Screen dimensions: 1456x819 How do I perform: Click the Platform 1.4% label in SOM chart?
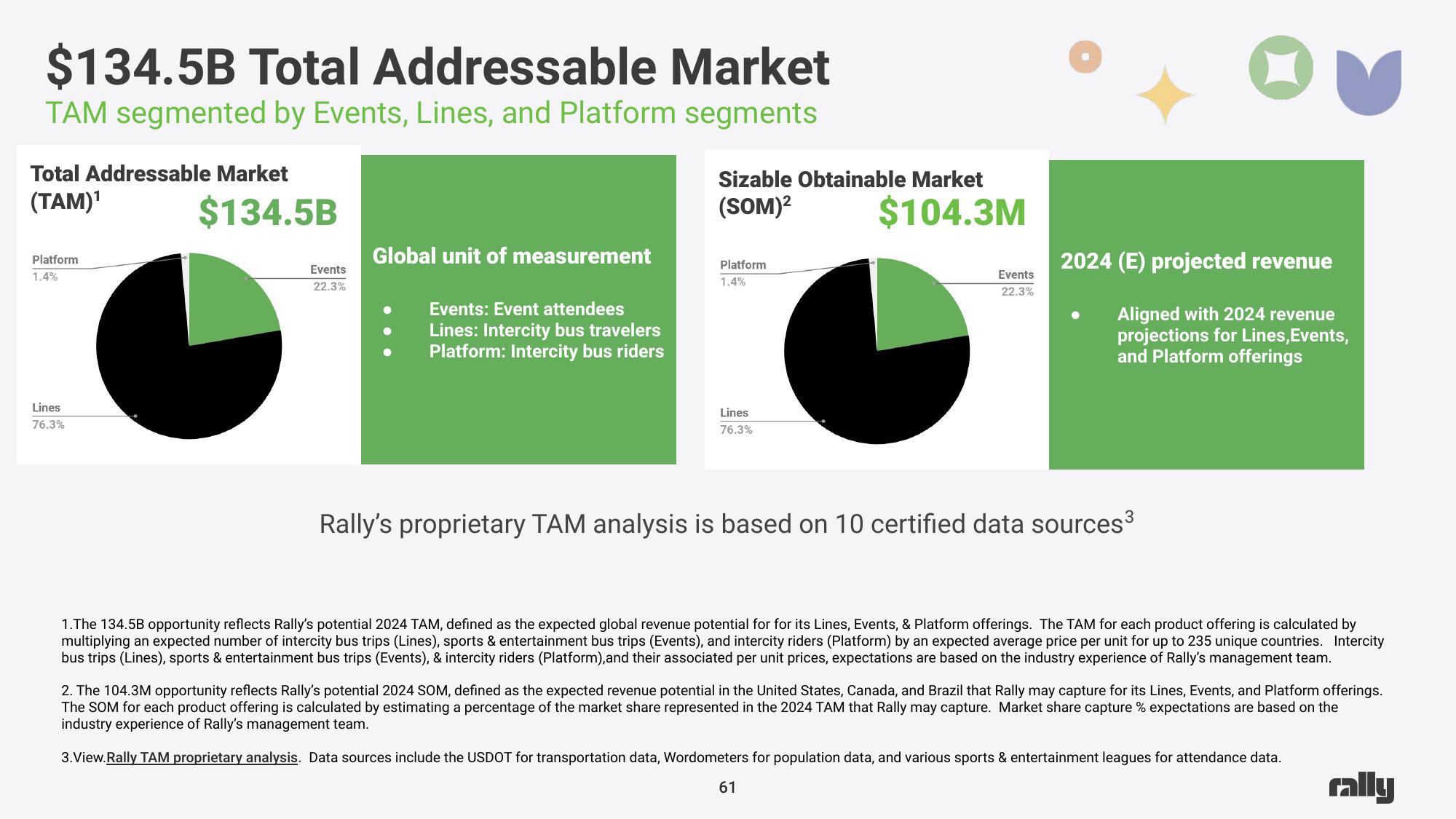pyautogui.click(x=743, y=273)
